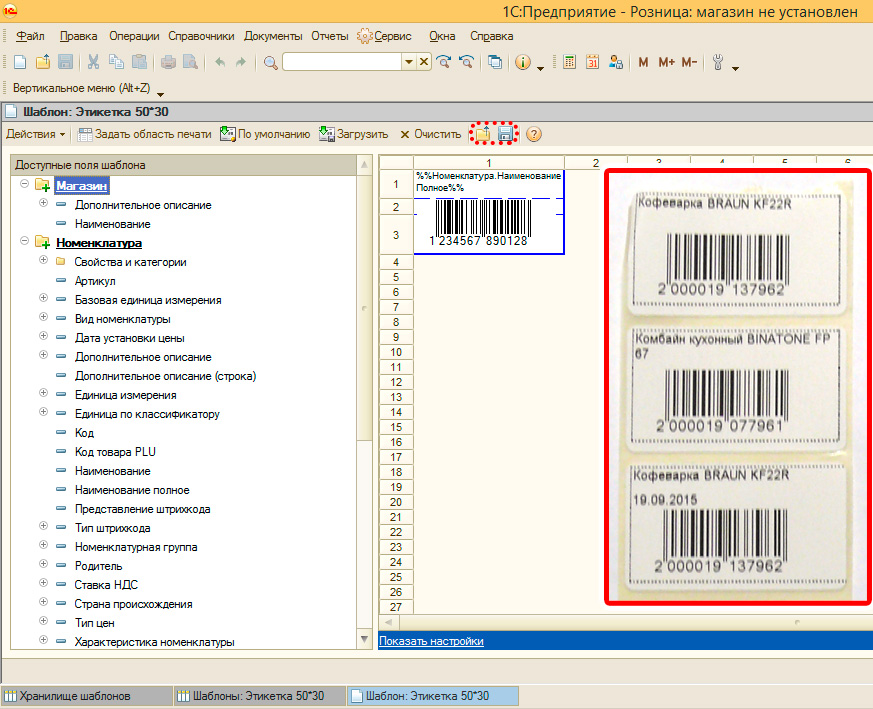
Task: Open the Действия dropdown menu
Action: coord(35,134)
